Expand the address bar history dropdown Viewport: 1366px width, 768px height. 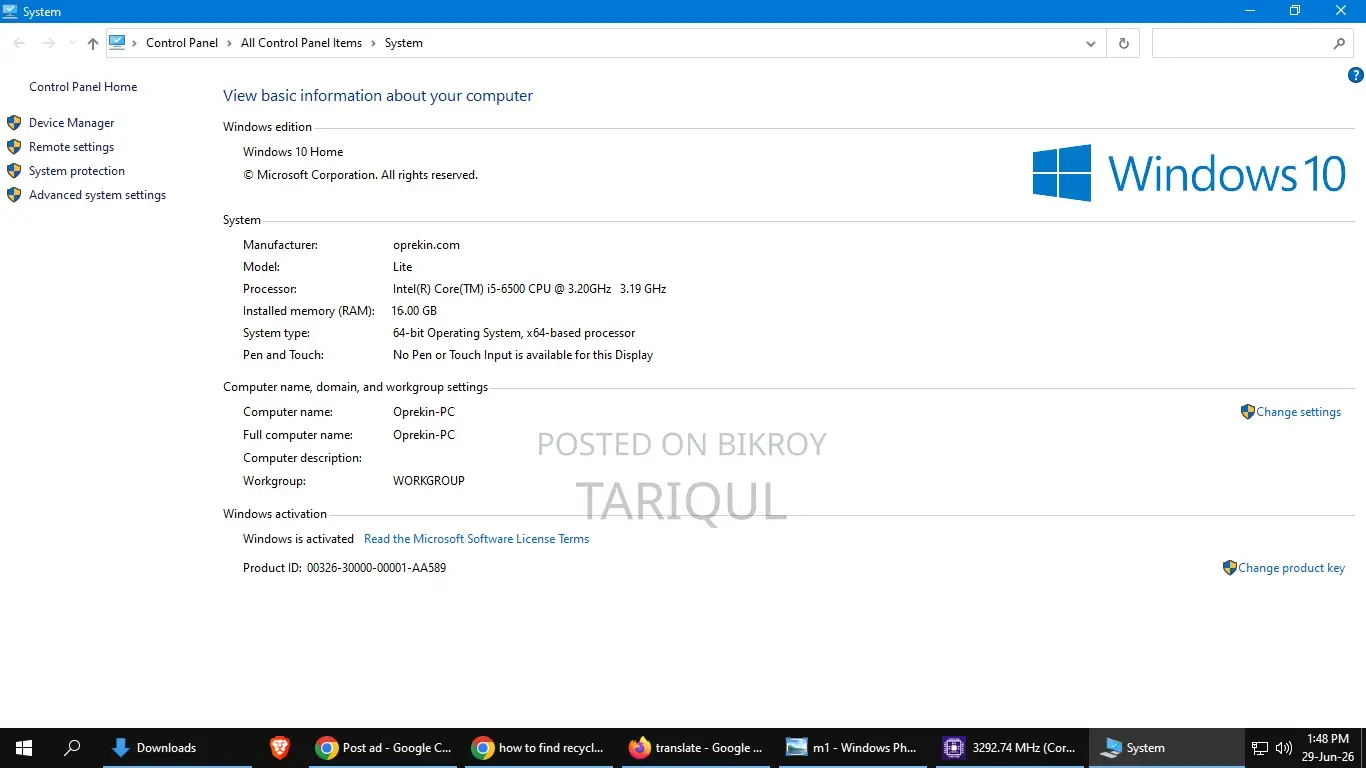coord(1091,43)
